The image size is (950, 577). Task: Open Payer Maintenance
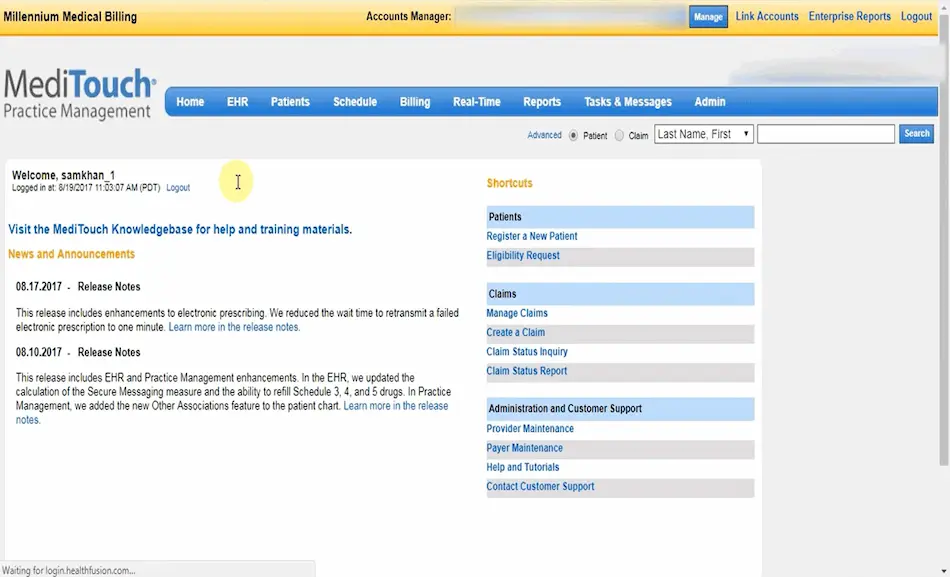click(x=522, y=447)
